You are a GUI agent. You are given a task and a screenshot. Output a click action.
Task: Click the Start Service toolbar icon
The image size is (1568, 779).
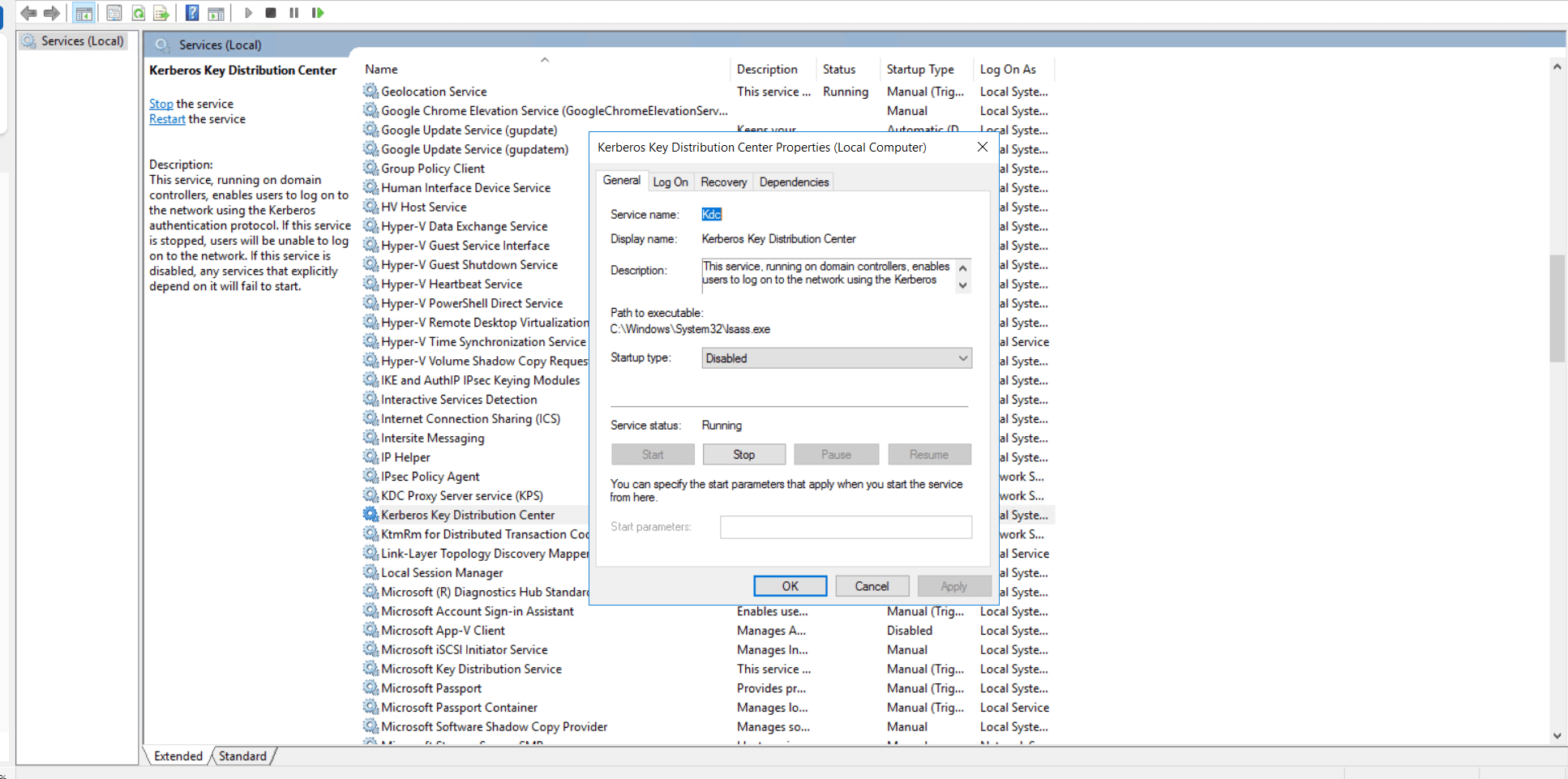pos(248,12)
